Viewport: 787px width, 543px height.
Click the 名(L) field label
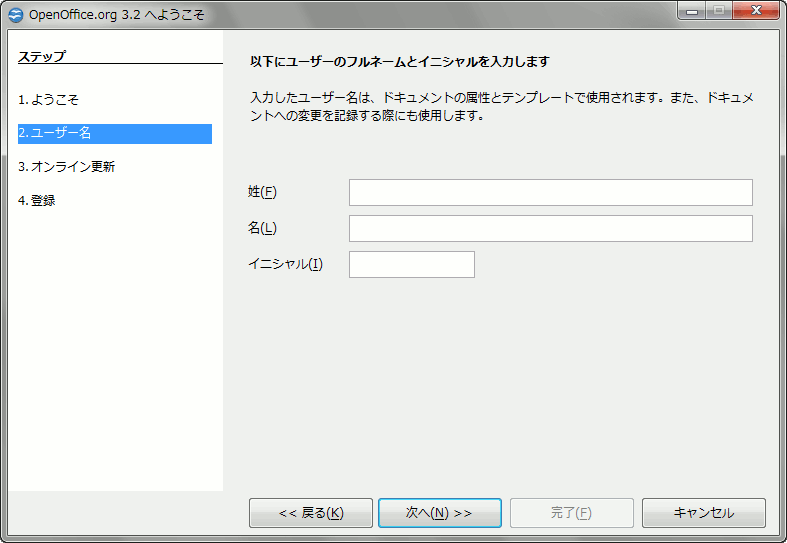point(262,228)
